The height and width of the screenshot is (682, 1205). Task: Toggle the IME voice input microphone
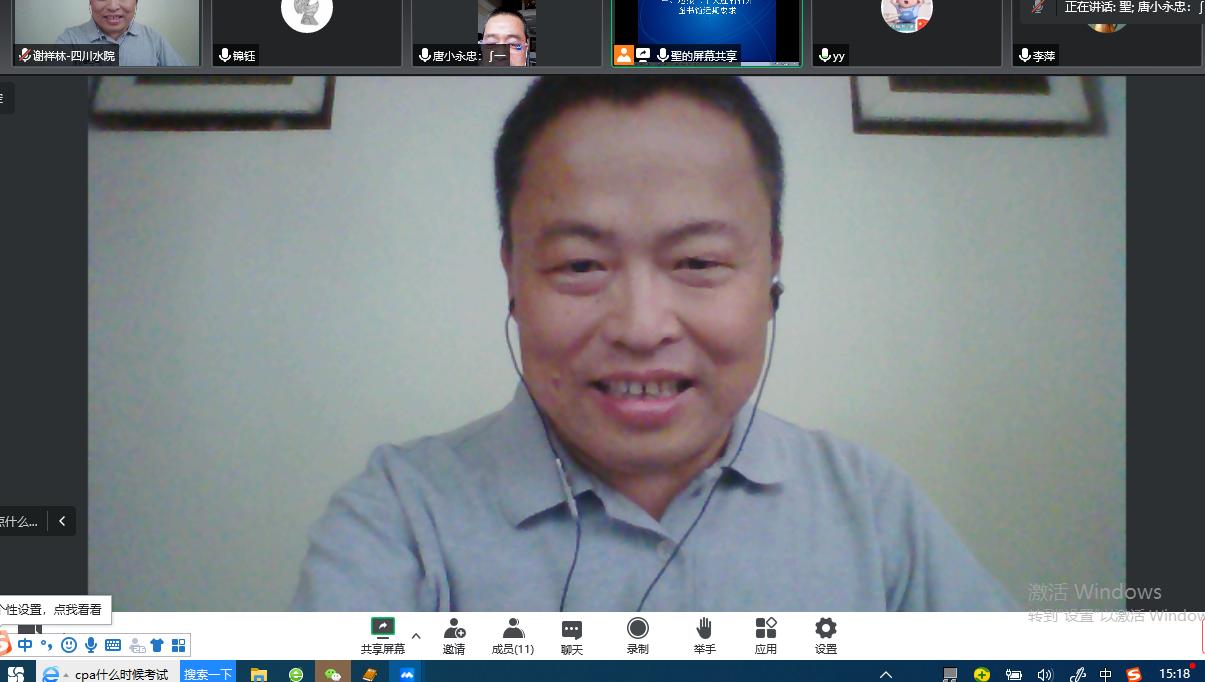point(91,645)
